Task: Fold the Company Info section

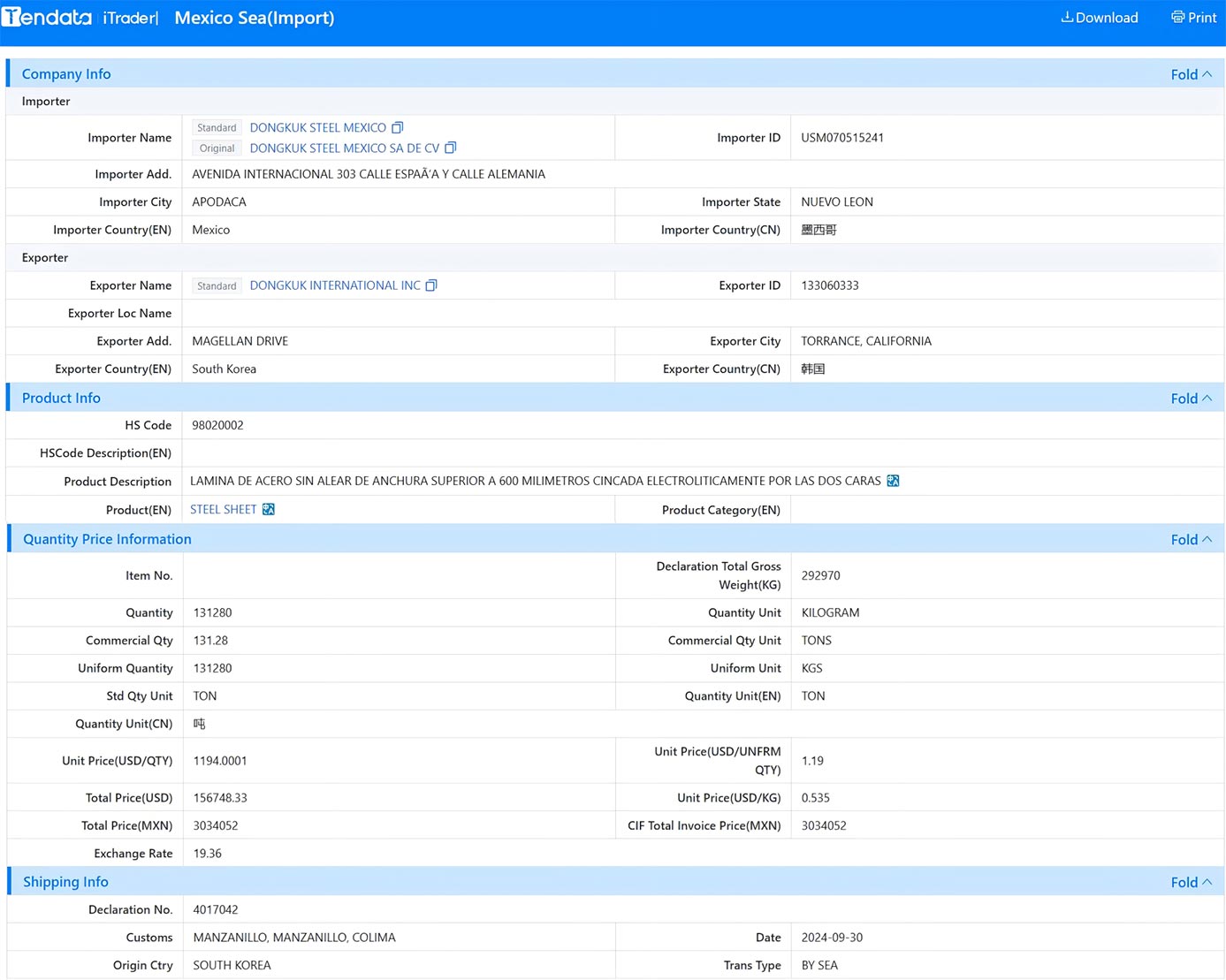Action: tap(1191, 74)
